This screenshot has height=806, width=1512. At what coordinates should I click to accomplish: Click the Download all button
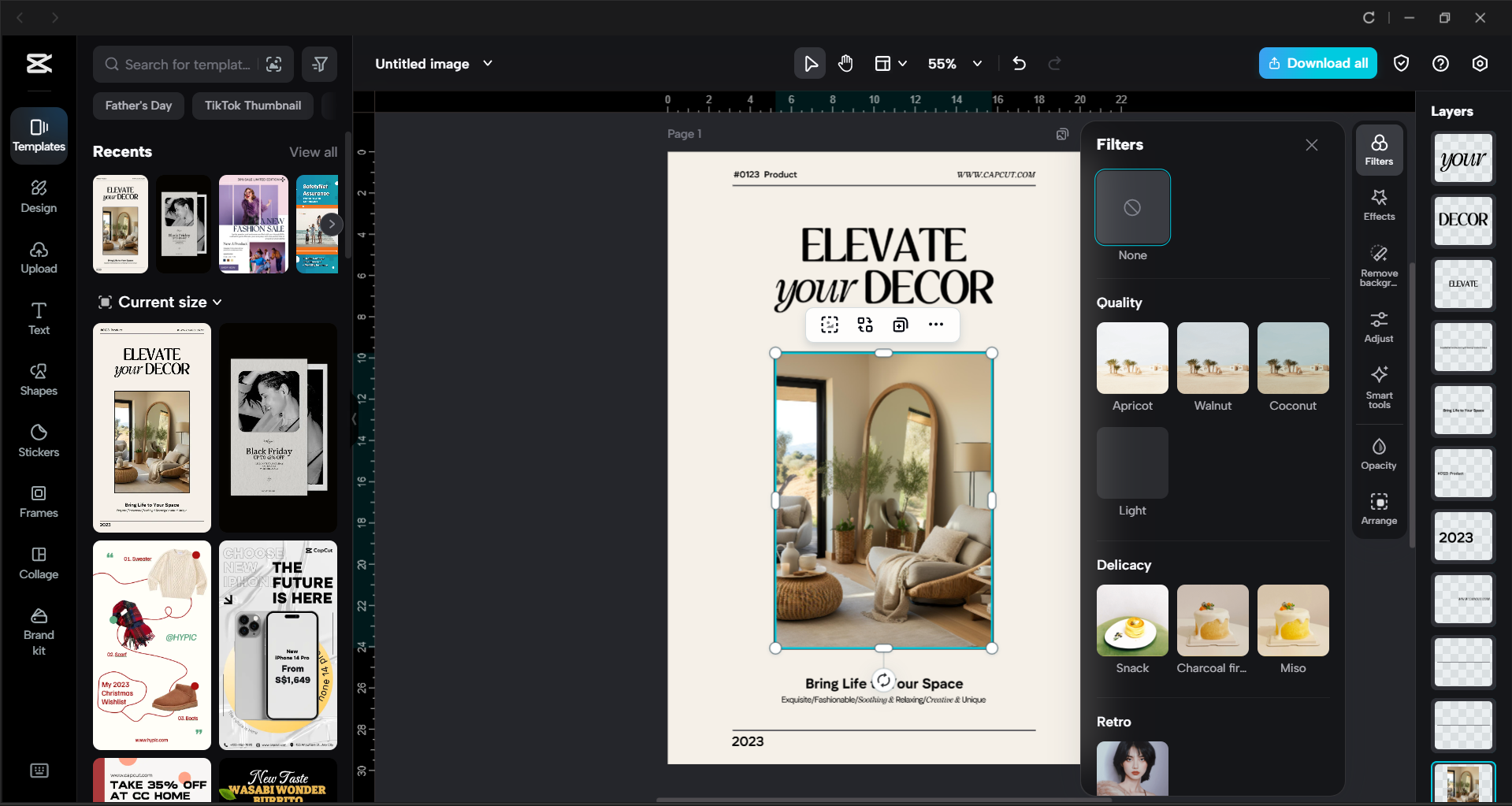1317,63
